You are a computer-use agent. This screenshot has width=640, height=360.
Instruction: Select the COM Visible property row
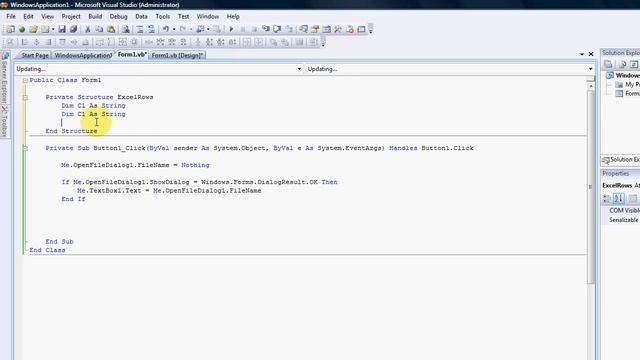(x=621, y=210)
